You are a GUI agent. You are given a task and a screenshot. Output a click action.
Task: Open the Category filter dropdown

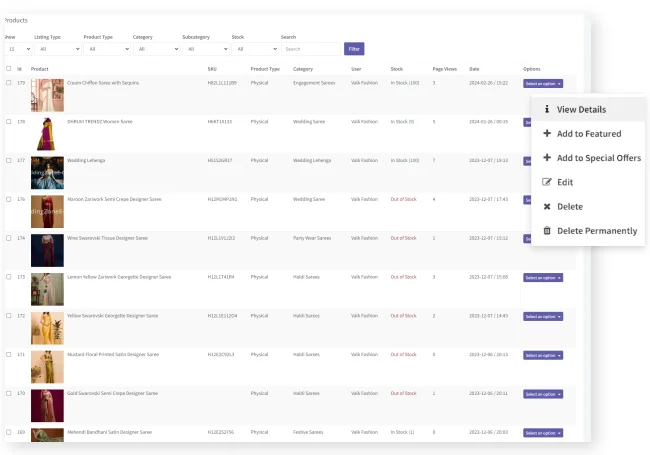coord(157,49)
